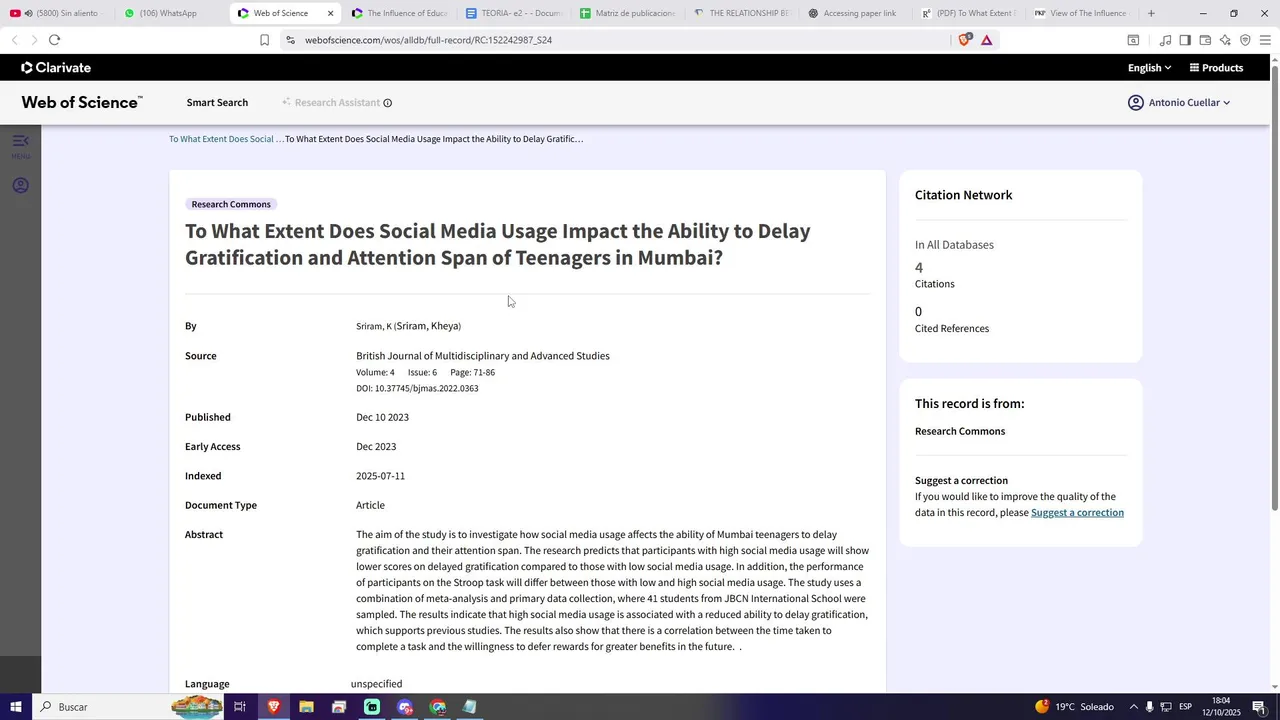The height and width of the screenshot is (720, 1280).
Task: Open the Web of Science home logo
Action: (82, 102)
